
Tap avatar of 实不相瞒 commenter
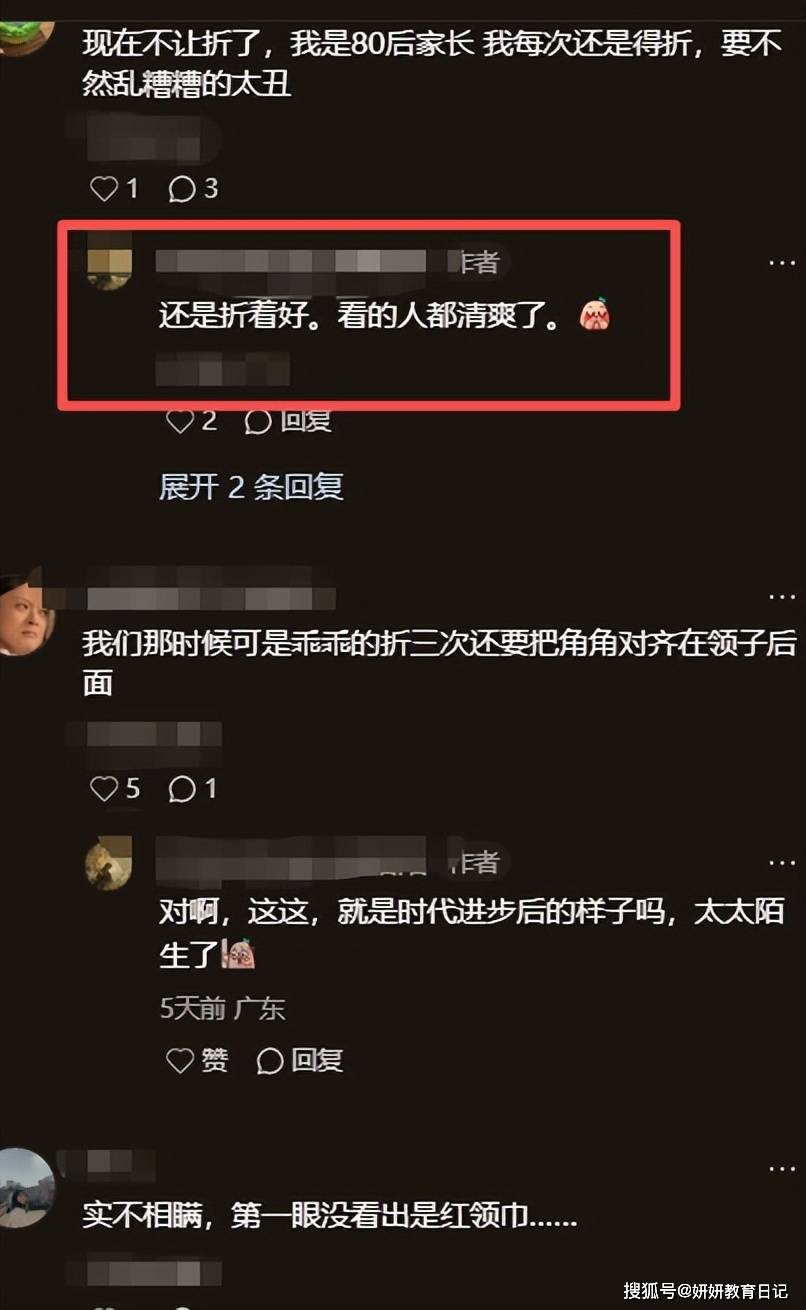coord(25,1188)
